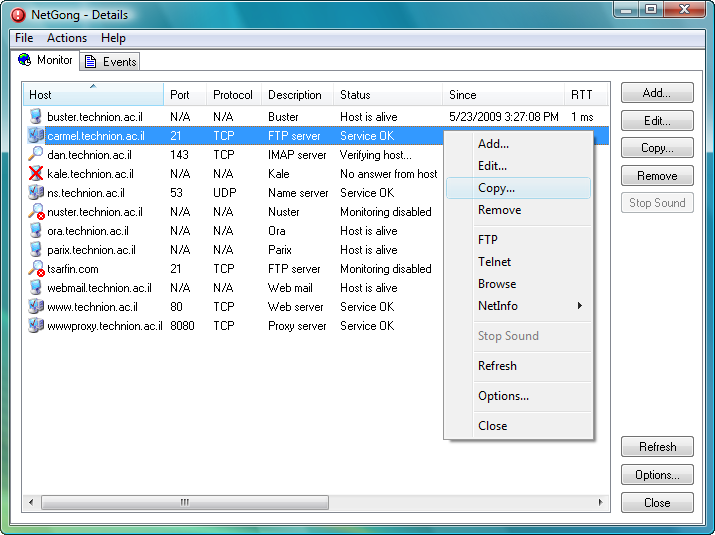Viewport: 715px width, 535px height.
Task: Click the ns.technion.ac.il server icon
Action: (36, 193)
